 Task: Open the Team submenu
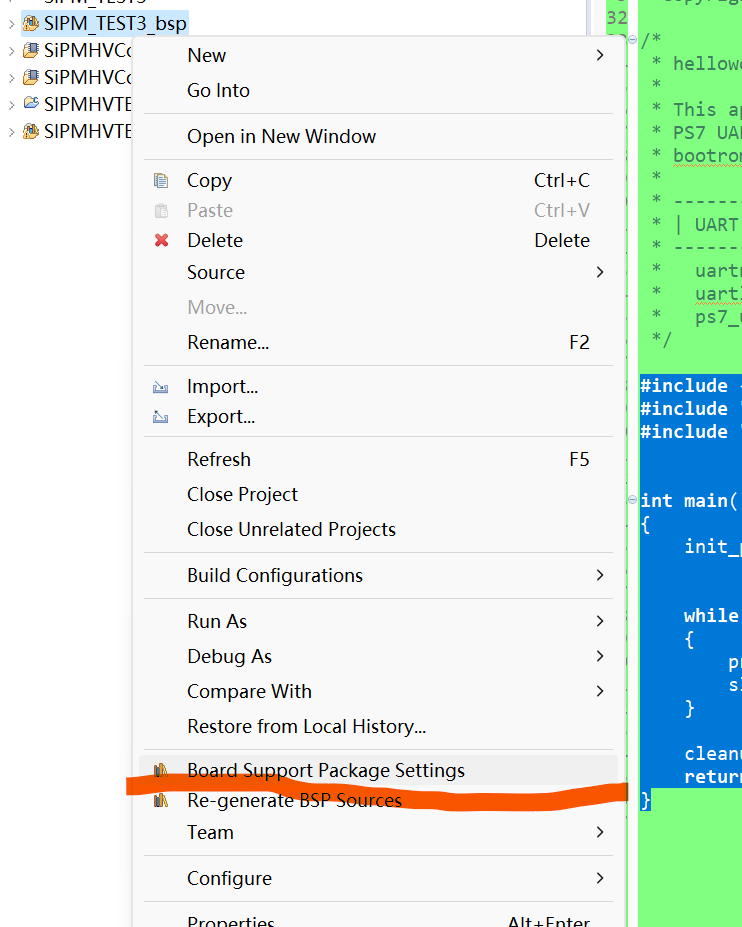(378, 832)
